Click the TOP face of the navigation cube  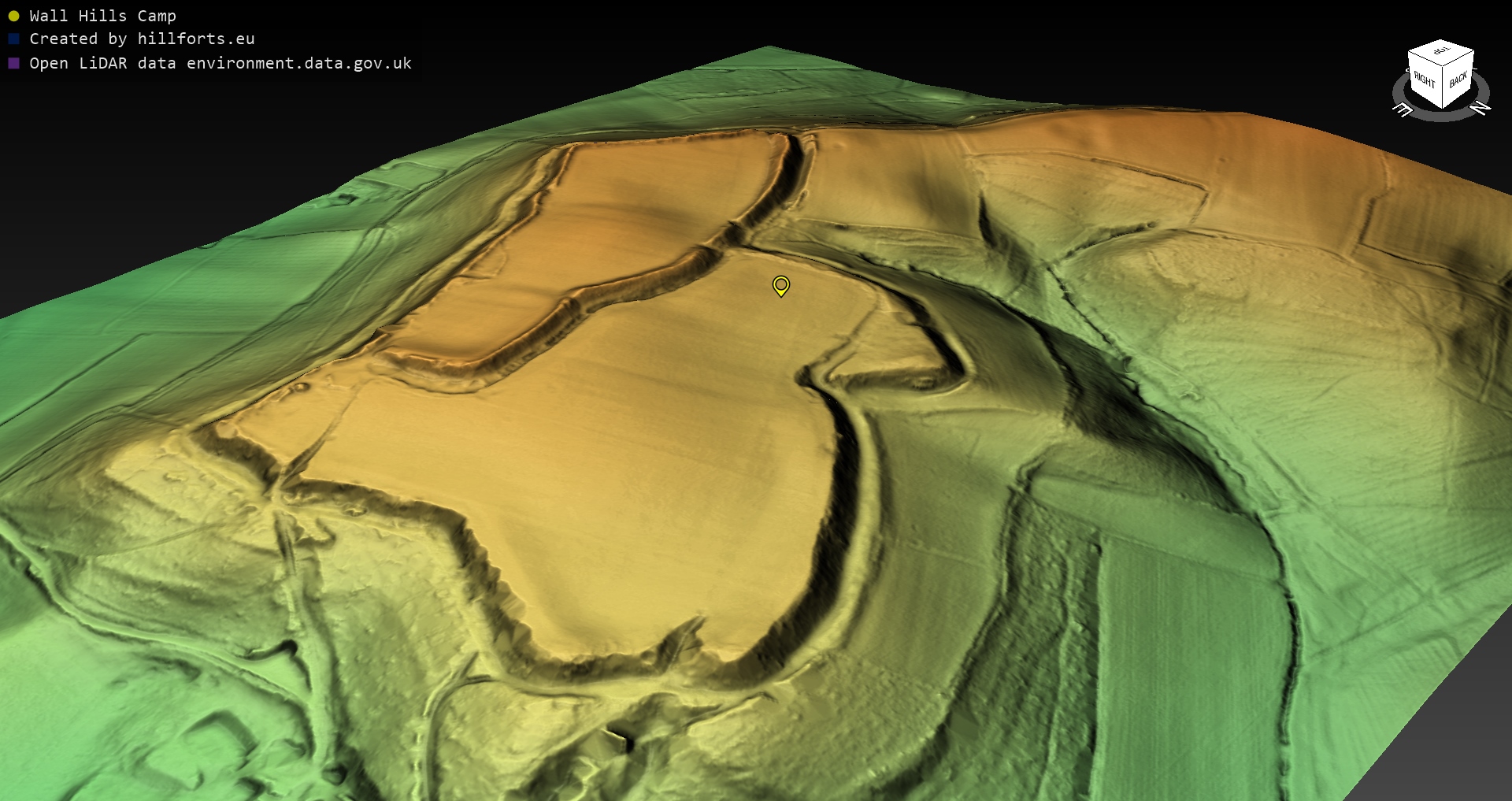1441,52
